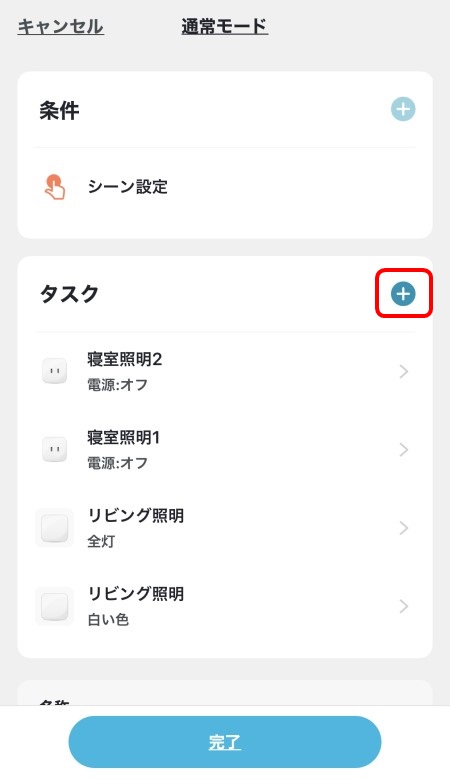Tap the リビング照明 全灯 switch icon
450x780 pixels.
click(x=55, y=528)
